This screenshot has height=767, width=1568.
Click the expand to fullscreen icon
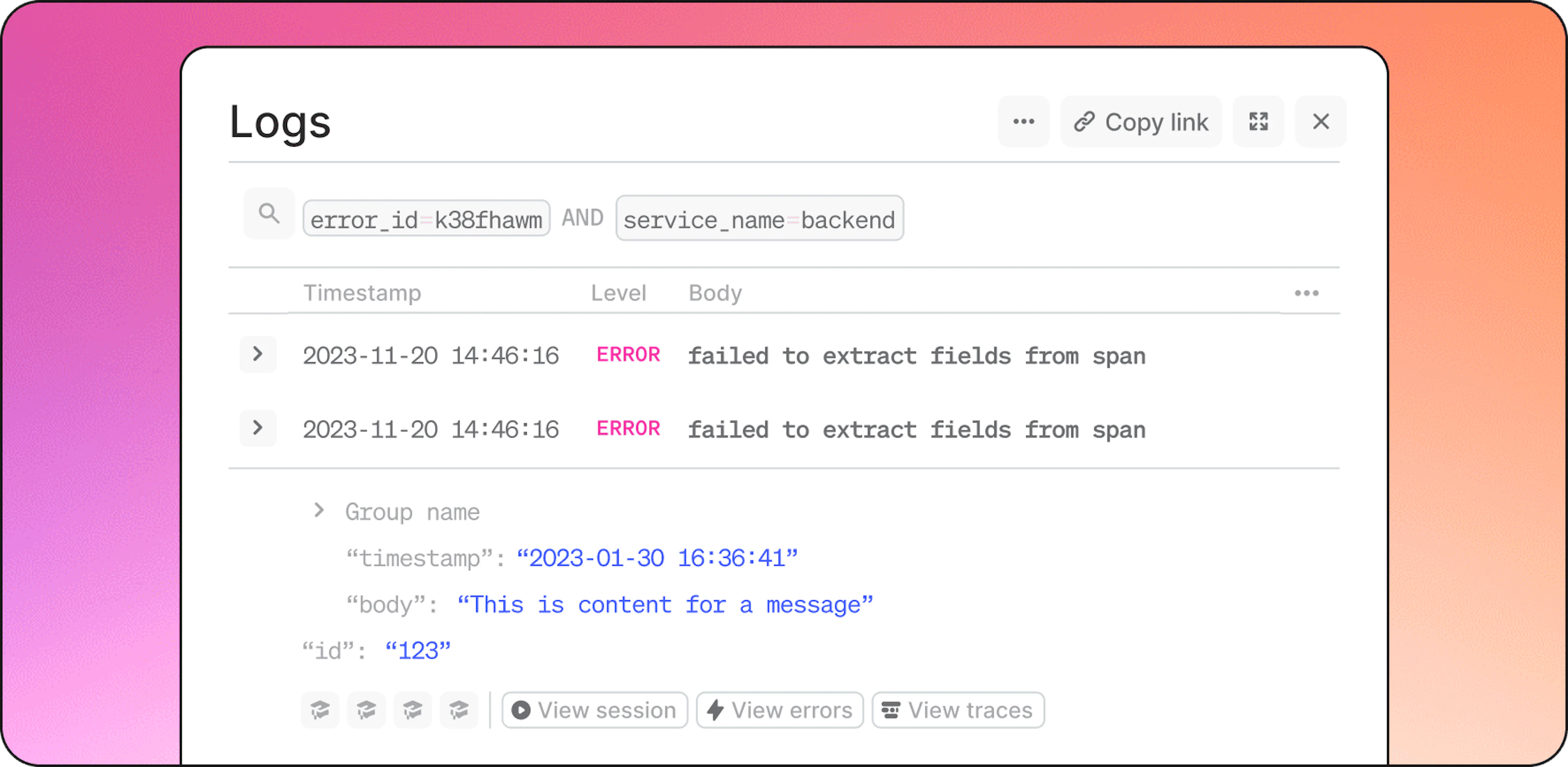pyautogui.click(x=1258, y=122)
